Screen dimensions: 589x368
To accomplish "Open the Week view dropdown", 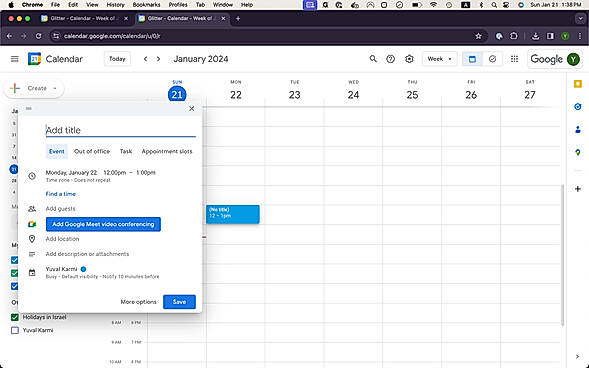I will pyautogui.click(x=439, y=59).
